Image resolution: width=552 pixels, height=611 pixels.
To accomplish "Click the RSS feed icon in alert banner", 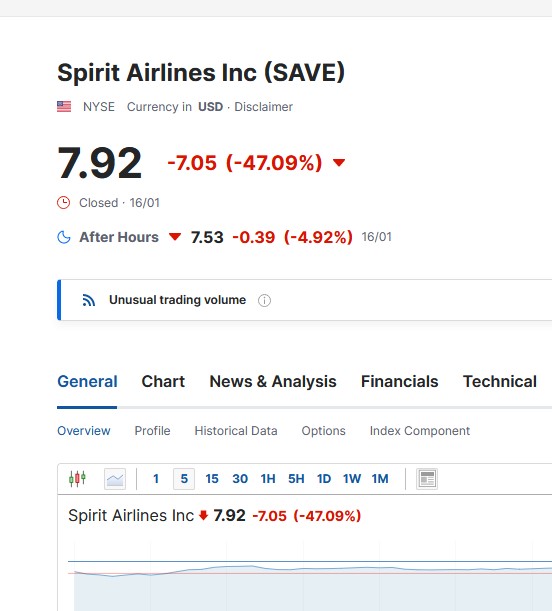I will (x=88, y=300).
